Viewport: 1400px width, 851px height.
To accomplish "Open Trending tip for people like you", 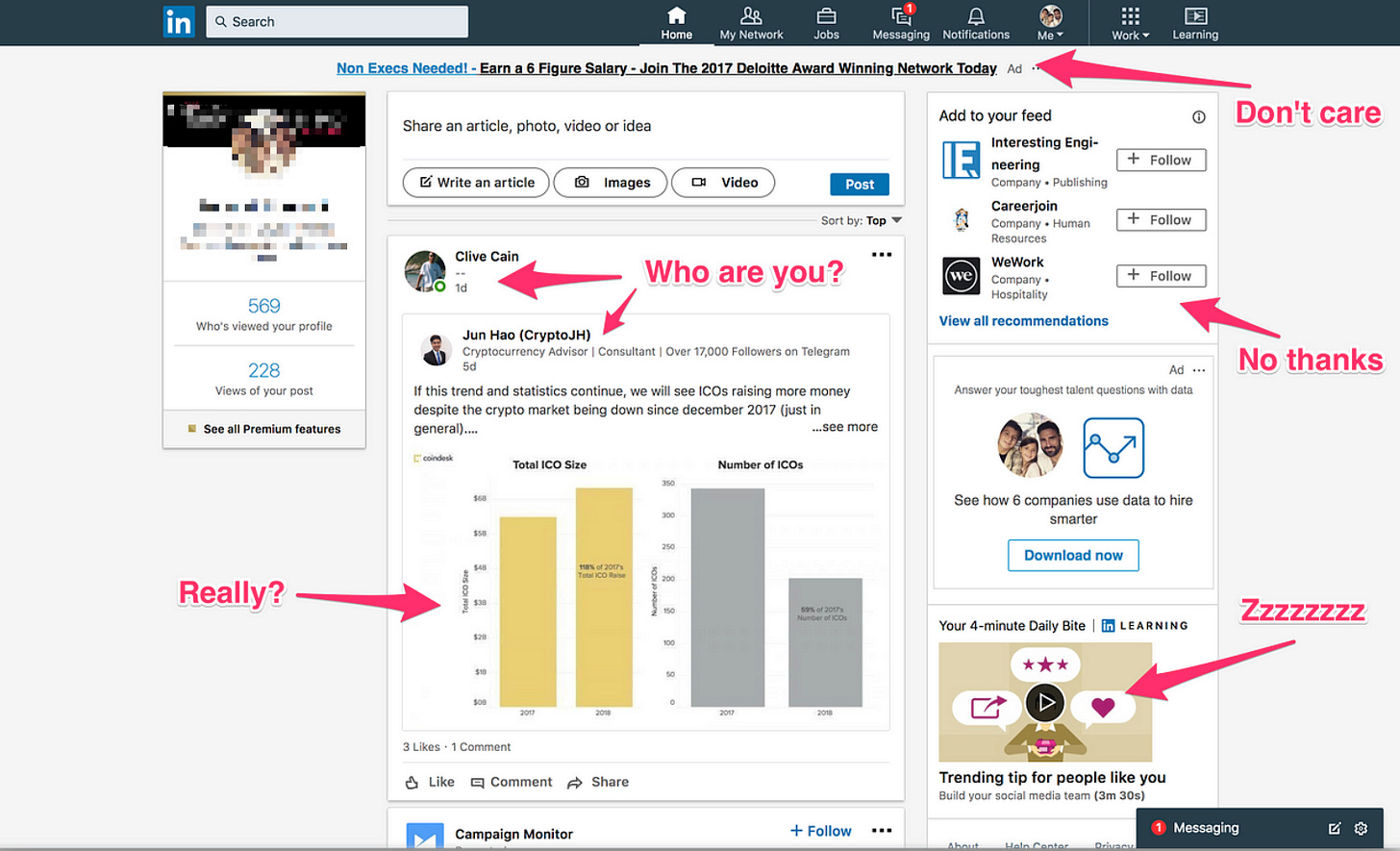I will (1052, 777).
